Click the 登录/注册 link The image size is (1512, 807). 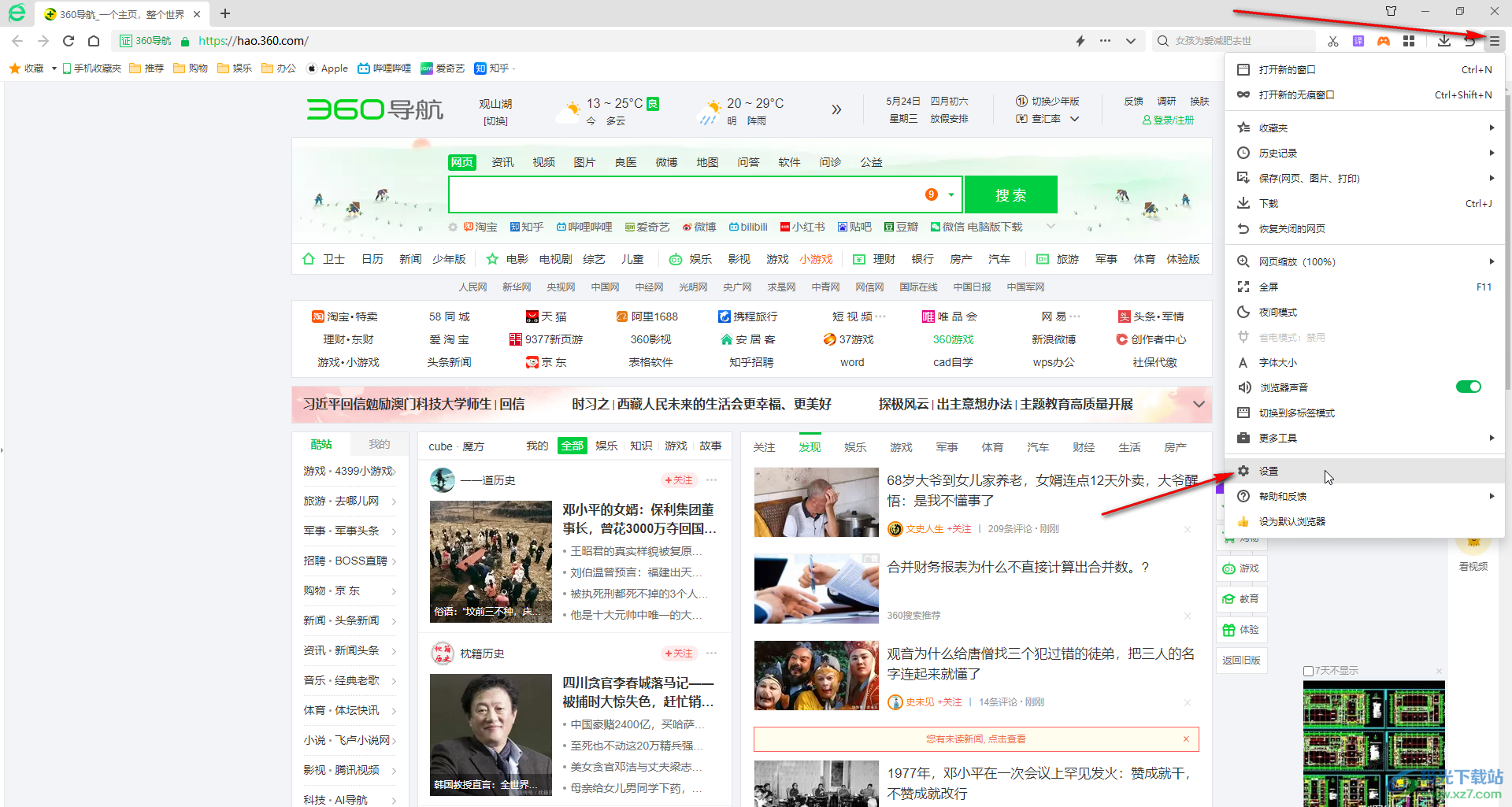click(x=1168, y=120)
